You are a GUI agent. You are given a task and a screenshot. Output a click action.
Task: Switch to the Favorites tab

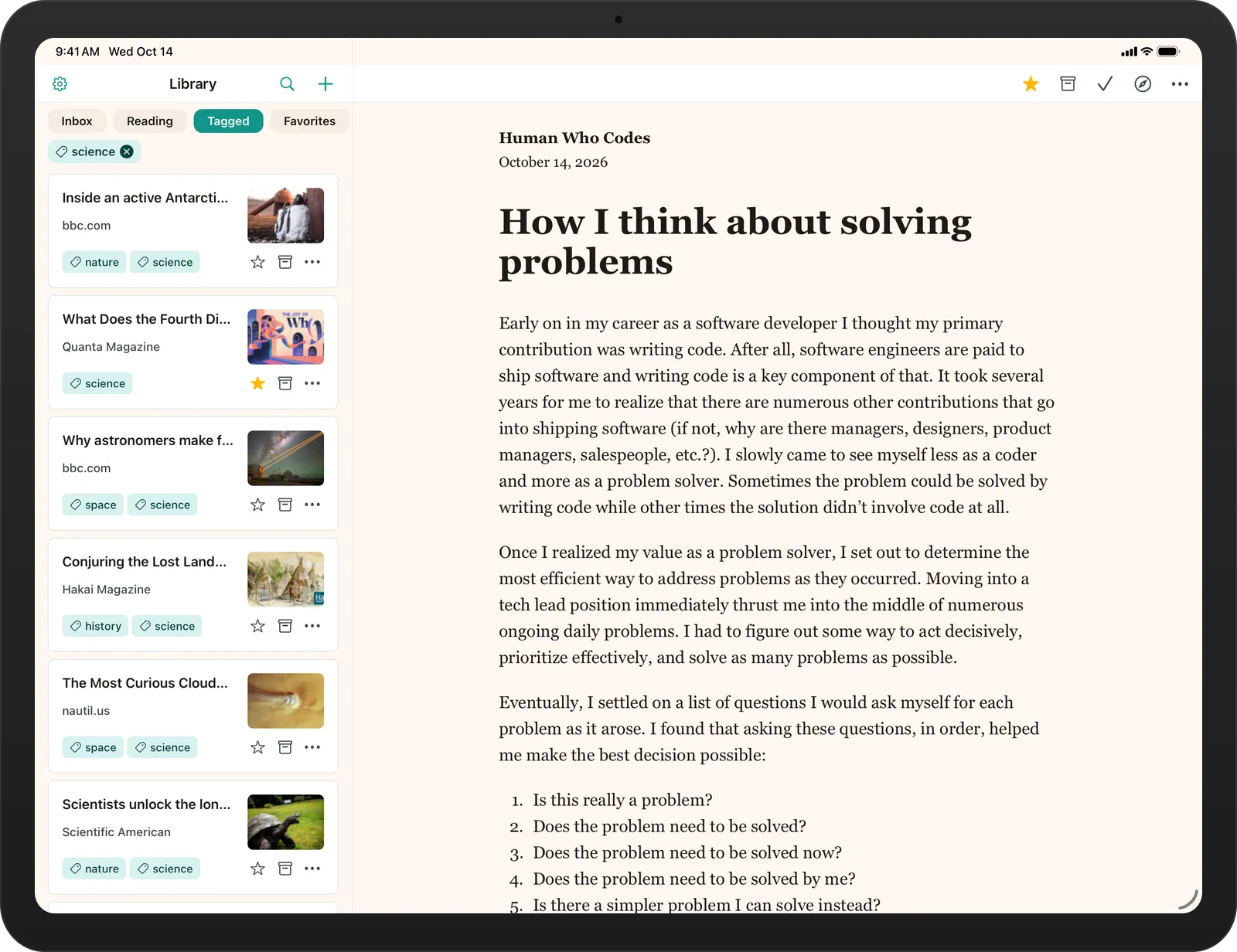click(309, 121)
